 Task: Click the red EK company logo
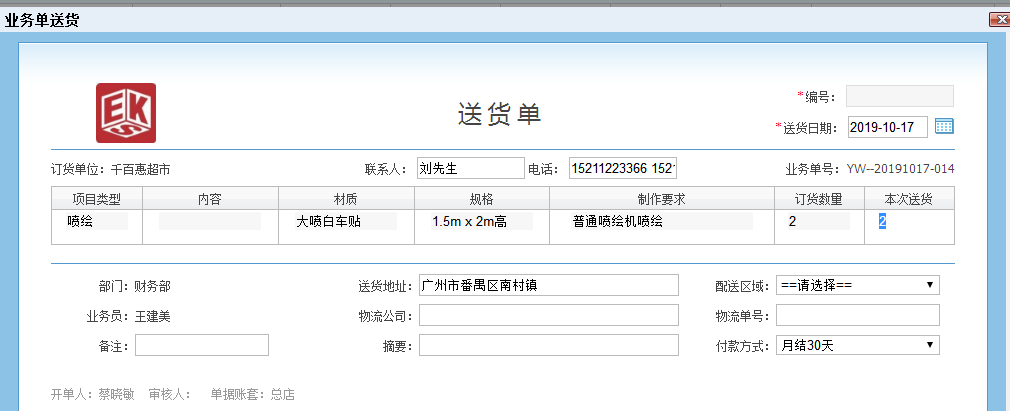click(126, 112)
